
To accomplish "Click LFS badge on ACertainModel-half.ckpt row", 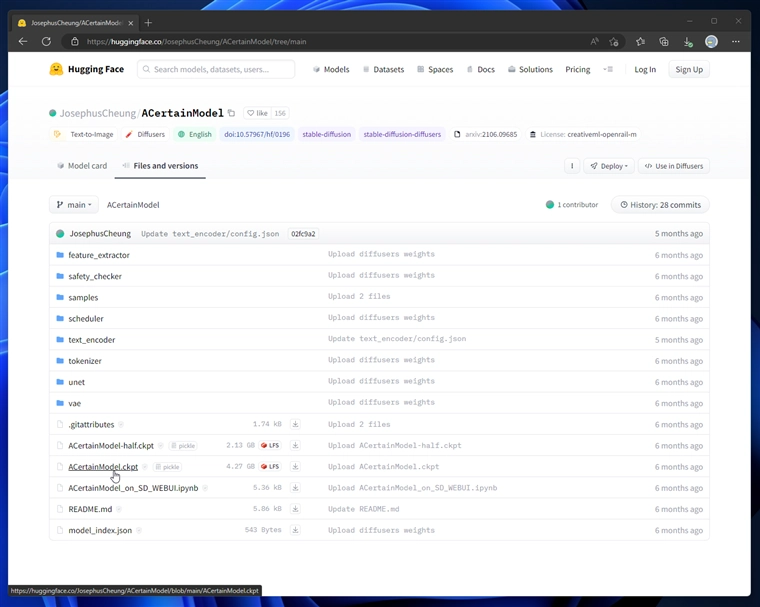I will tap(270, 446).
